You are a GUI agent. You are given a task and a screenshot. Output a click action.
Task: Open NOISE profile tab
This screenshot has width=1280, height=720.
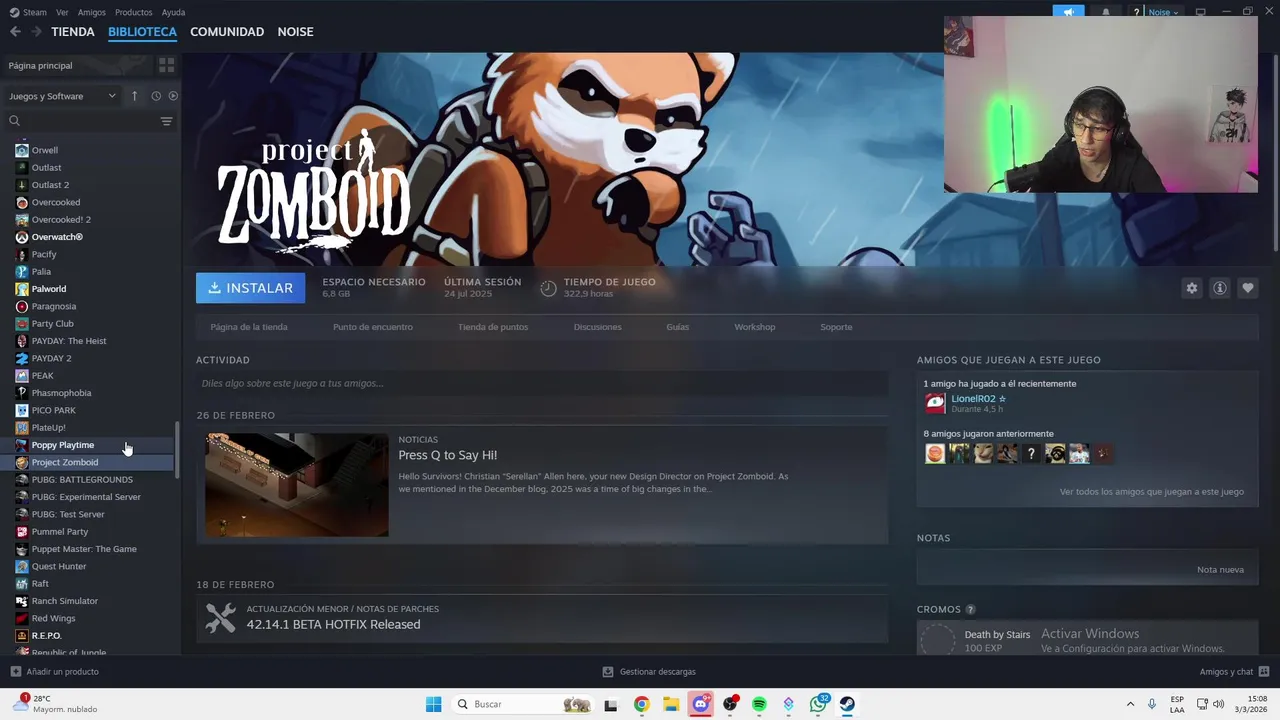click(295, 32)
